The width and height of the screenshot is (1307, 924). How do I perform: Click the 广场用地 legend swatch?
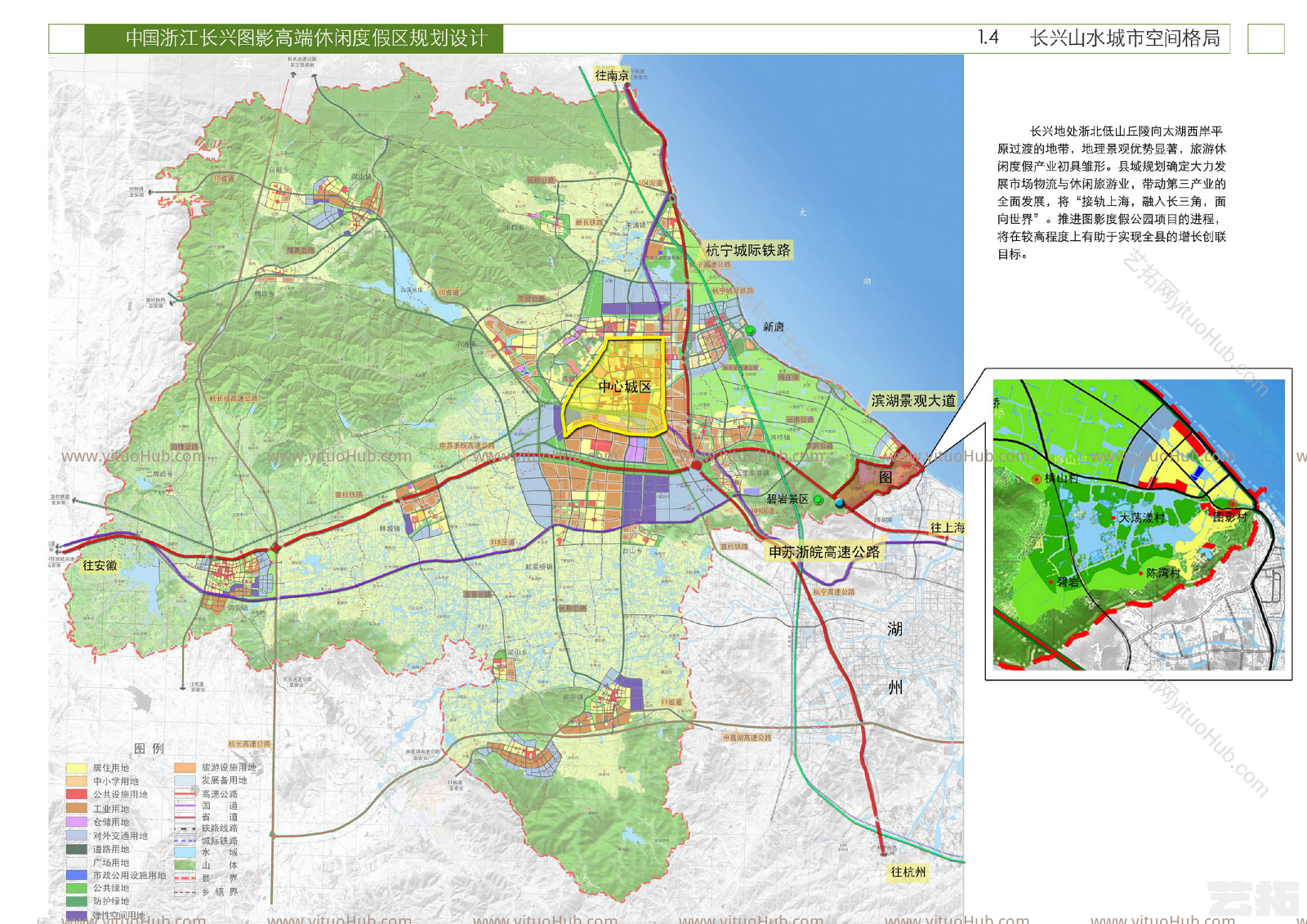click(77, 862)
